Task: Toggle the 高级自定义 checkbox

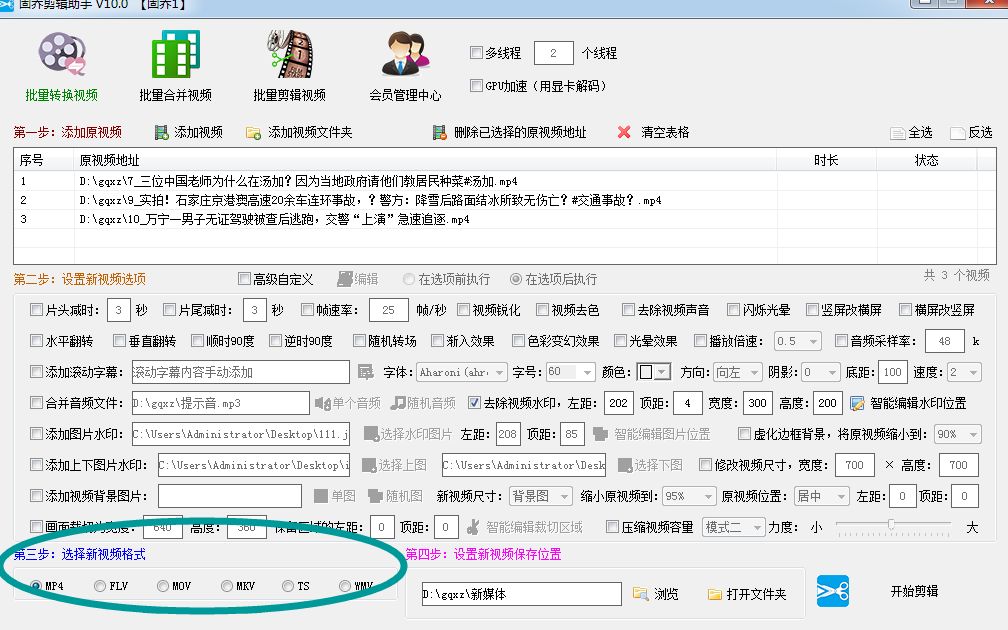Action: (244, 278)
